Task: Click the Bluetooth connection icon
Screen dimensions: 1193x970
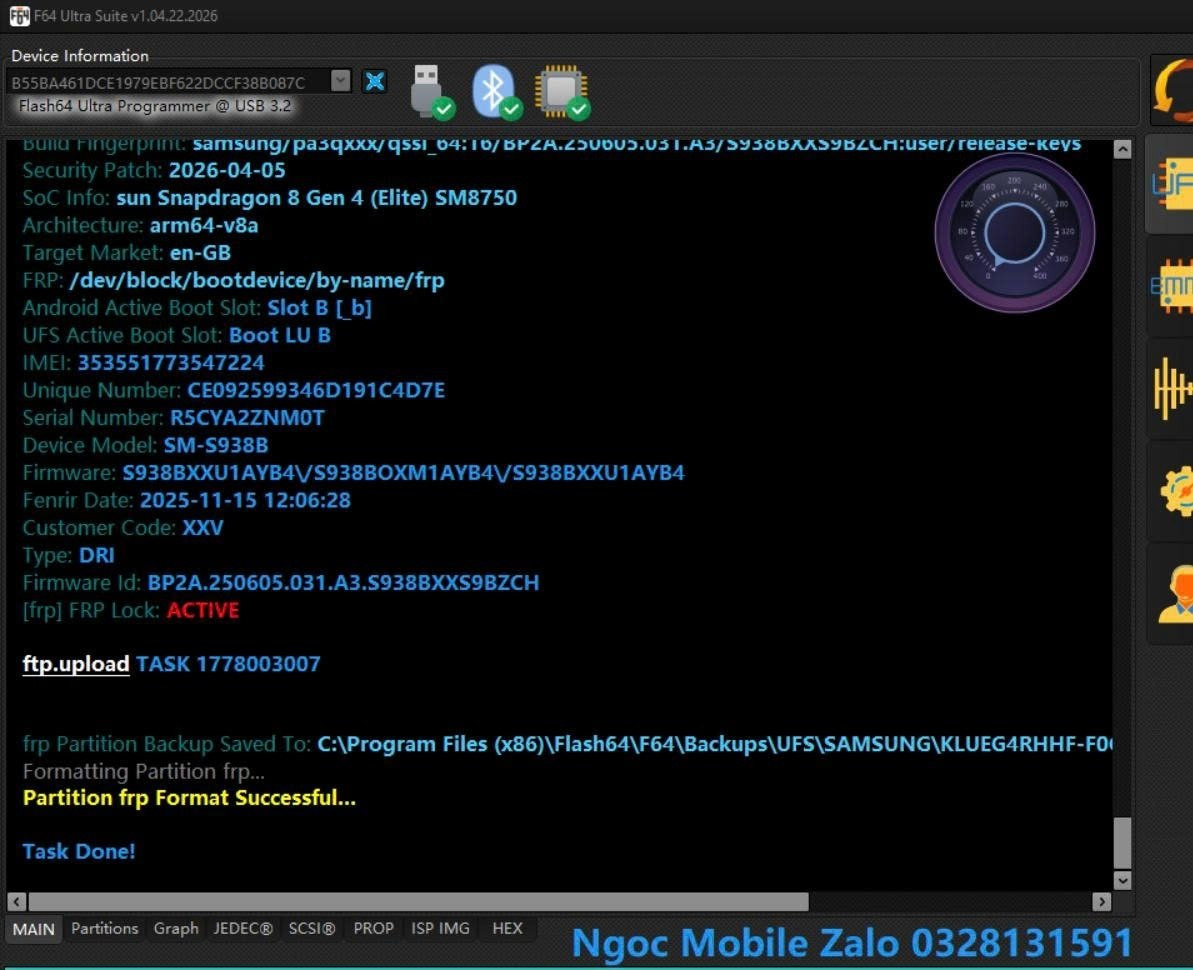Action: (497, 91)
